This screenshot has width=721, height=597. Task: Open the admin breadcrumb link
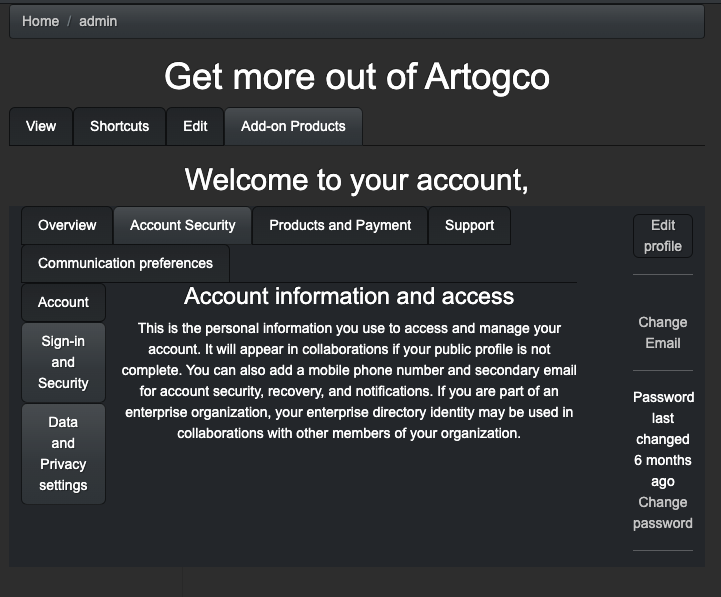point(98,21)
